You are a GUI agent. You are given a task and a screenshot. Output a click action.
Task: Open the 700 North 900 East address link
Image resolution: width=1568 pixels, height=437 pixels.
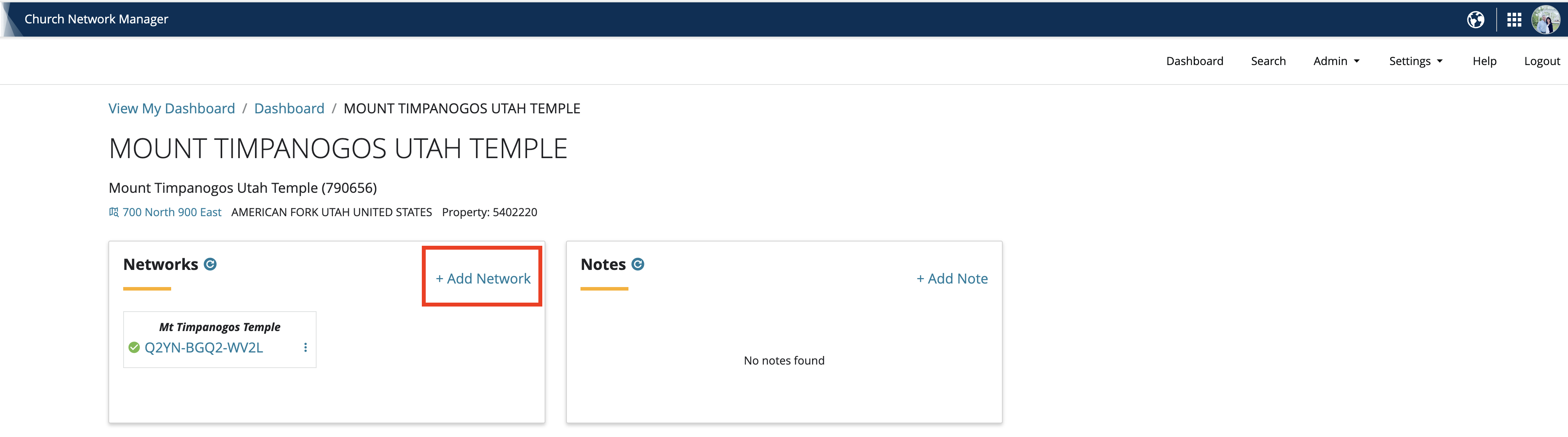point(172,212)
